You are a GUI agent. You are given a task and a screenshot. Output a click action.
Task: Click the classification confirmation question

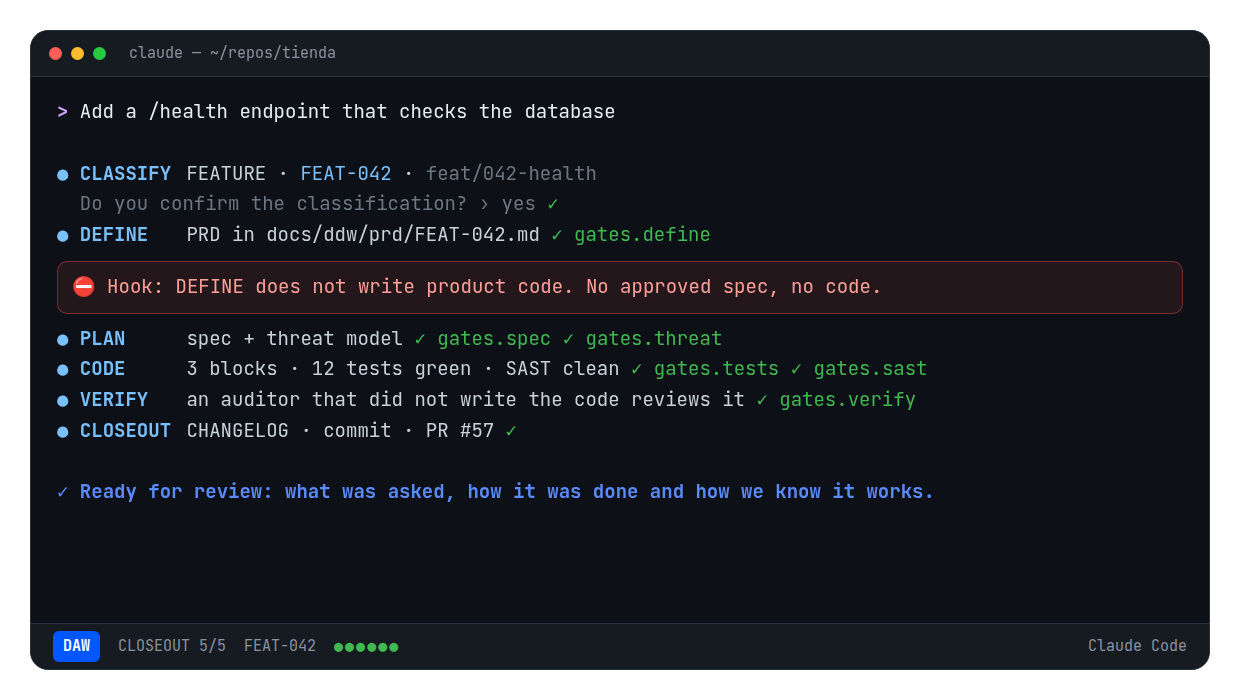click(273, 204)
